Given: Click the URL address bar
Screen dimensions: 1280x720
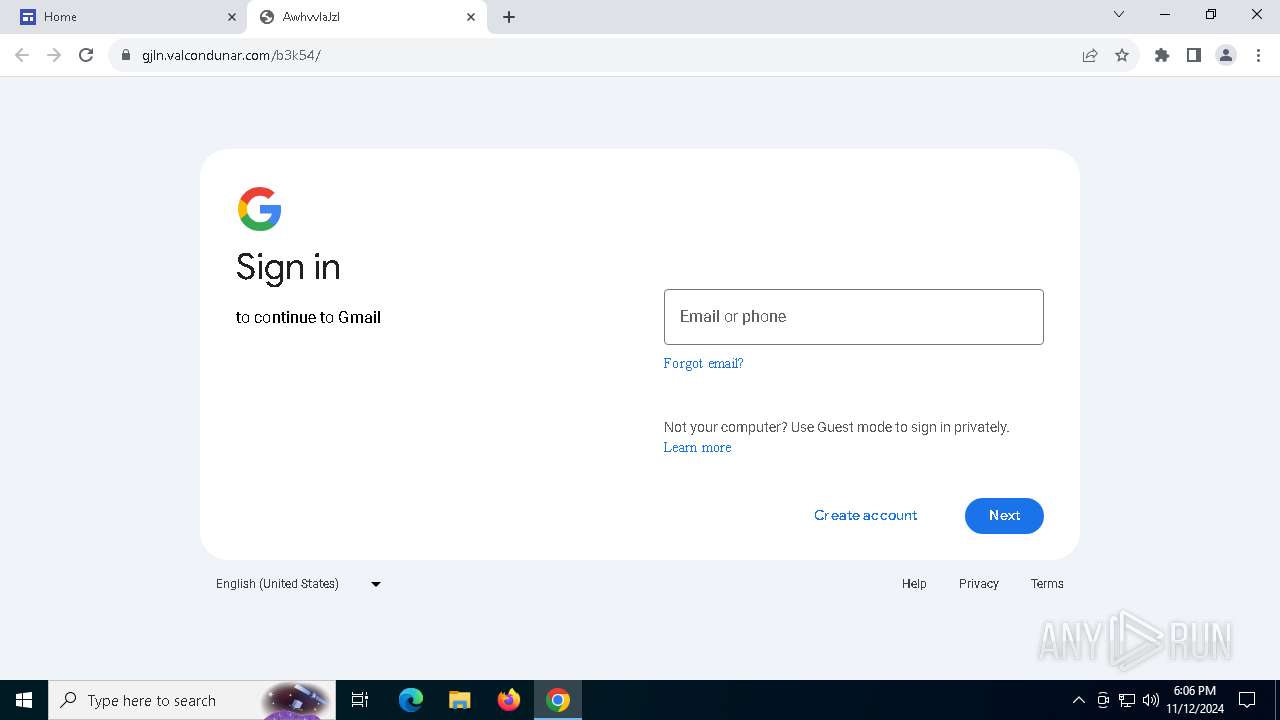Looking at the screenshot, I should coord(600,55).
